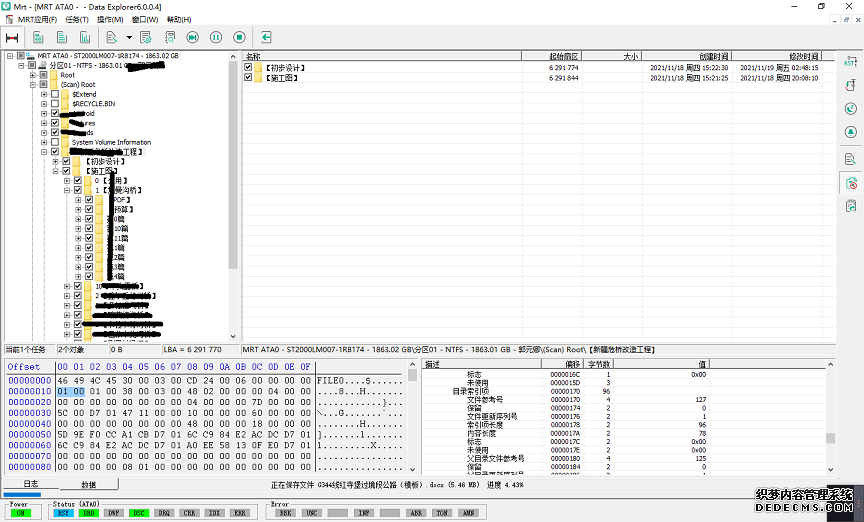The image size is (864, 522).
Task: Click the first green document toolbar icon
Action: point(38,37)
